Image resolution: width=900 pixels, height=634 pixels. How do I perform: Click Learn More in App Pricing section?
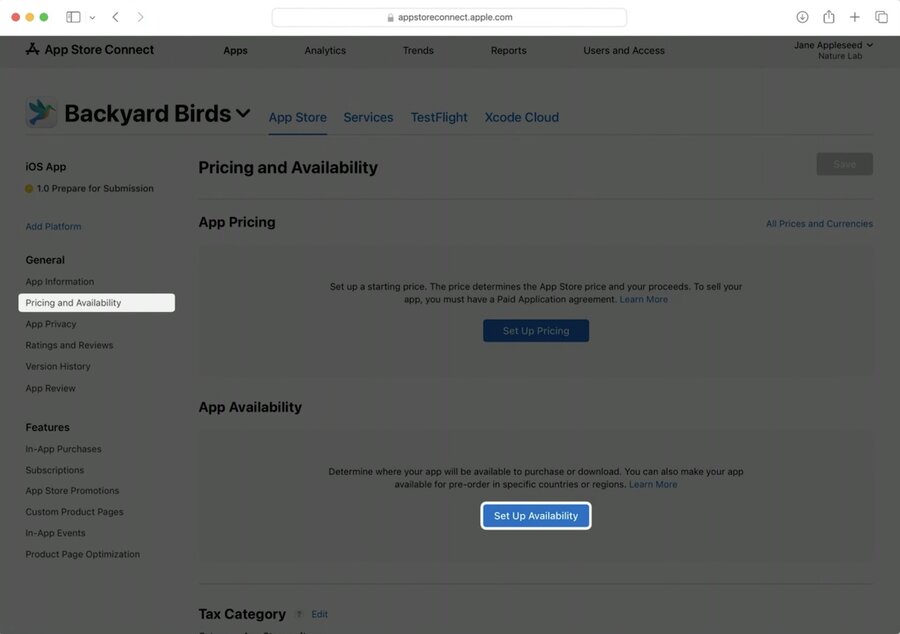coord(643,300)
